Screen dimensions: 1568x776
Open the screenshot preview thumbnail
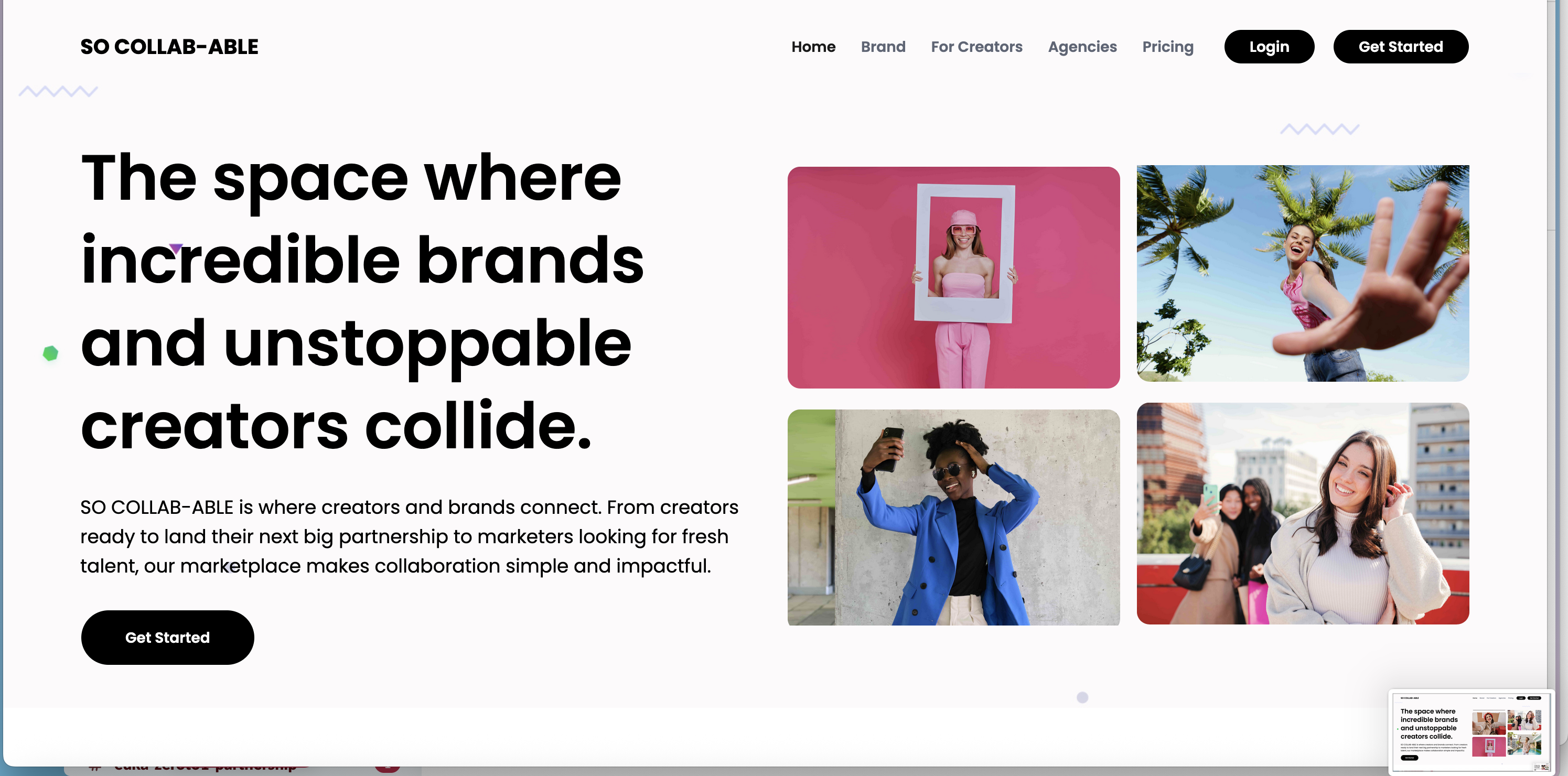[1470, 732]
